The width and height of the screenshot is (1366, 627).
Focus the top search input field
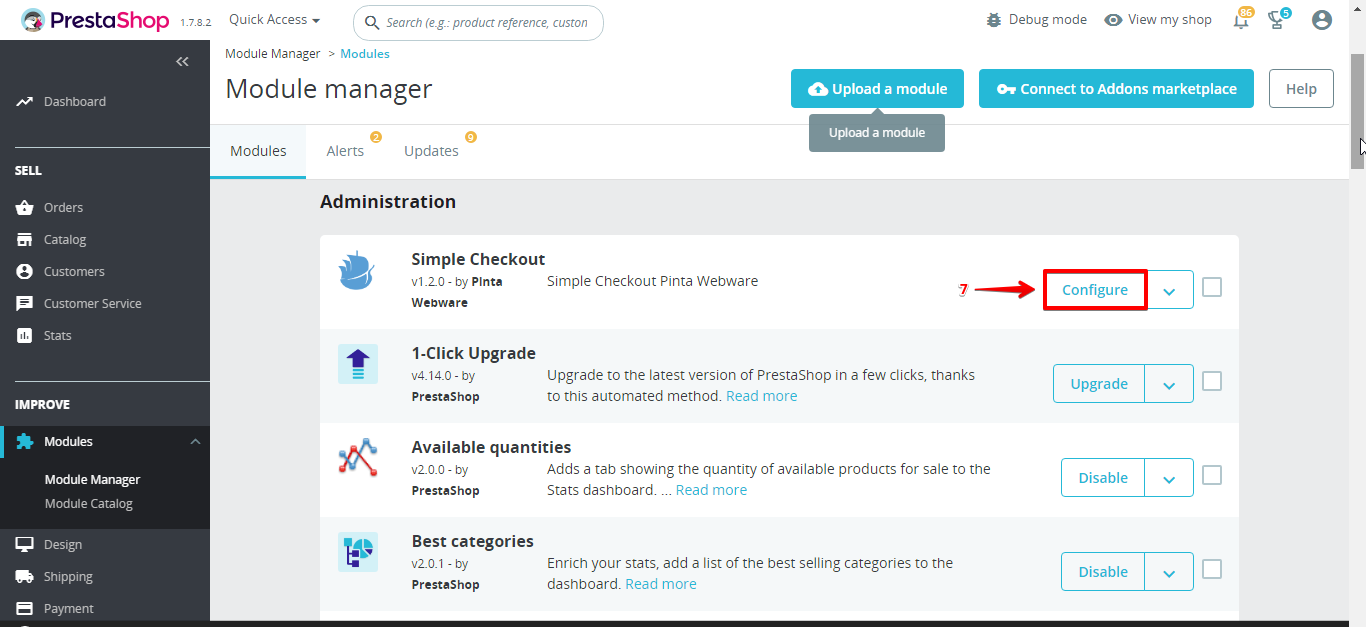487,22
